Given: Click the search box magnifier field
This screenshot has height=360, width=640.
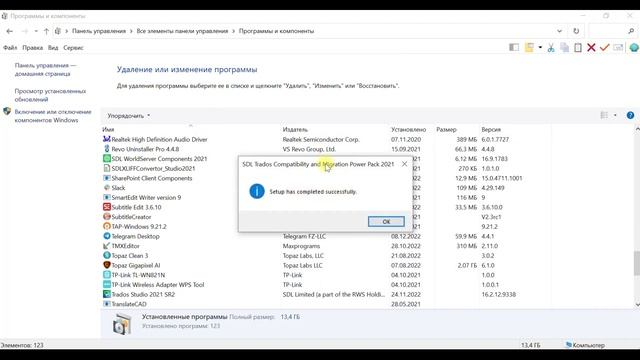Looking at the screenshot, I should point(613,31).
